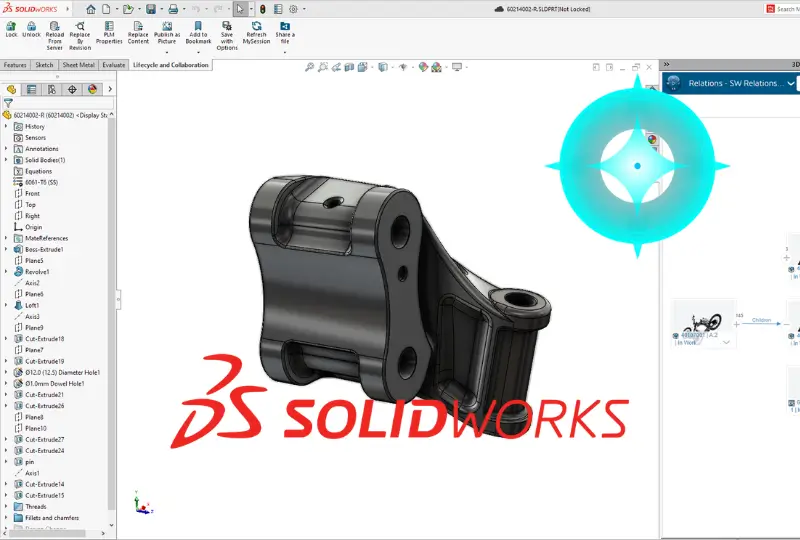
Task: Expand Solid Bodies(1) node
Action: click(6, 160)
